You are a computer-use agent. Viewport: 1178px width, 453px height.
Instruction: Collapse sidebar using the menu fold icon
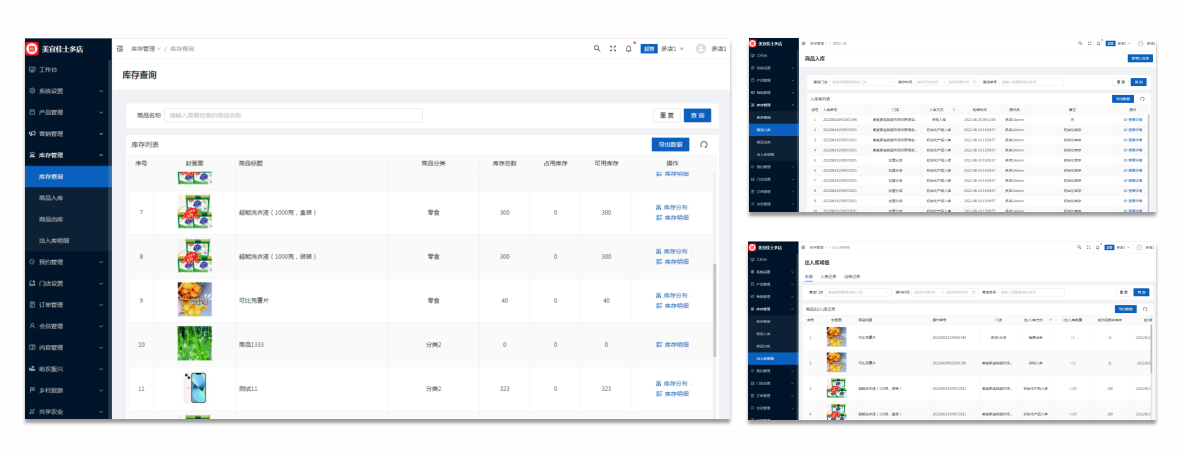point(120,48)
